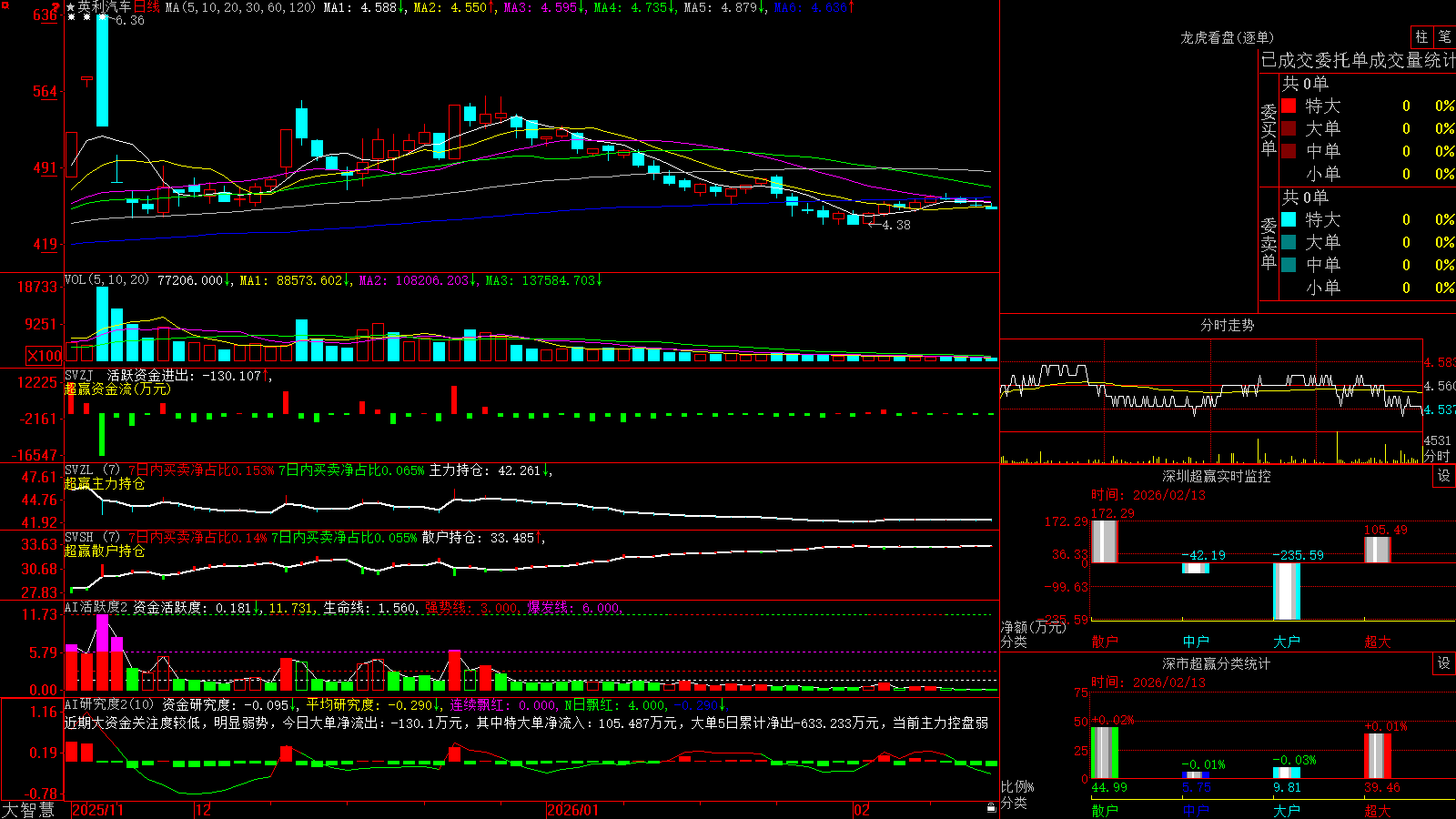Open the AI活跃度2 indicator label

point(96,608)
